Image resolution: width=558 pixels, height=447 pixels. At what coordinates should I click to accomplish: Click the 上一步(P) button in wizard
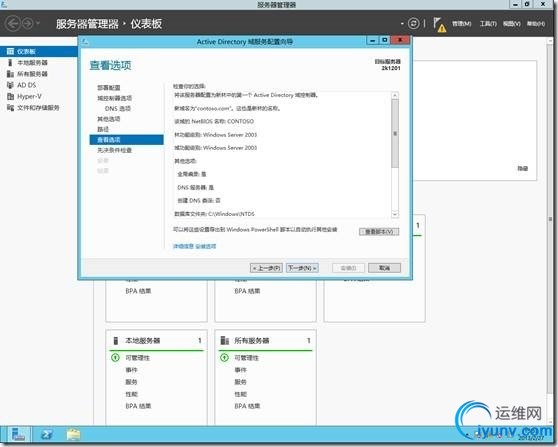click(x=267, y=268)
